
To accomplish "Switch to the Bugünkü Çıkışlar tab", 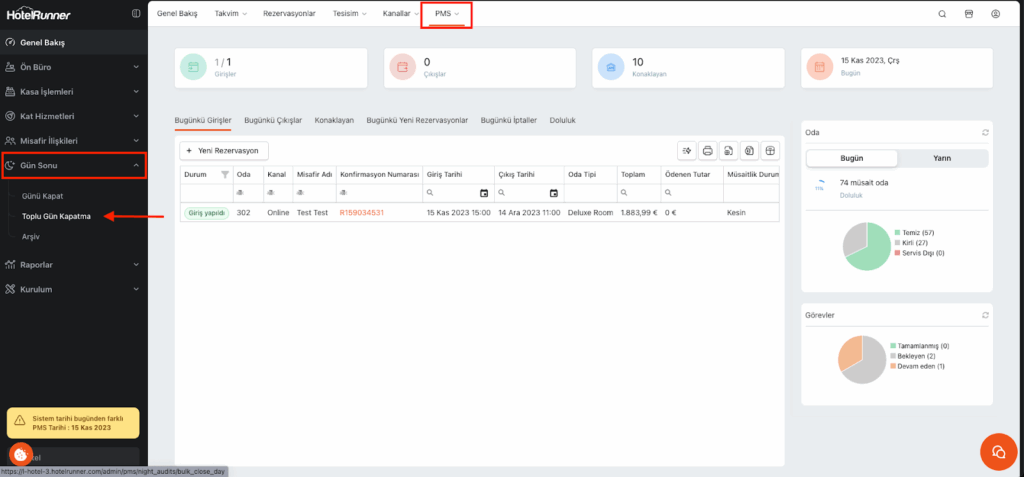I will click(273, 120).
